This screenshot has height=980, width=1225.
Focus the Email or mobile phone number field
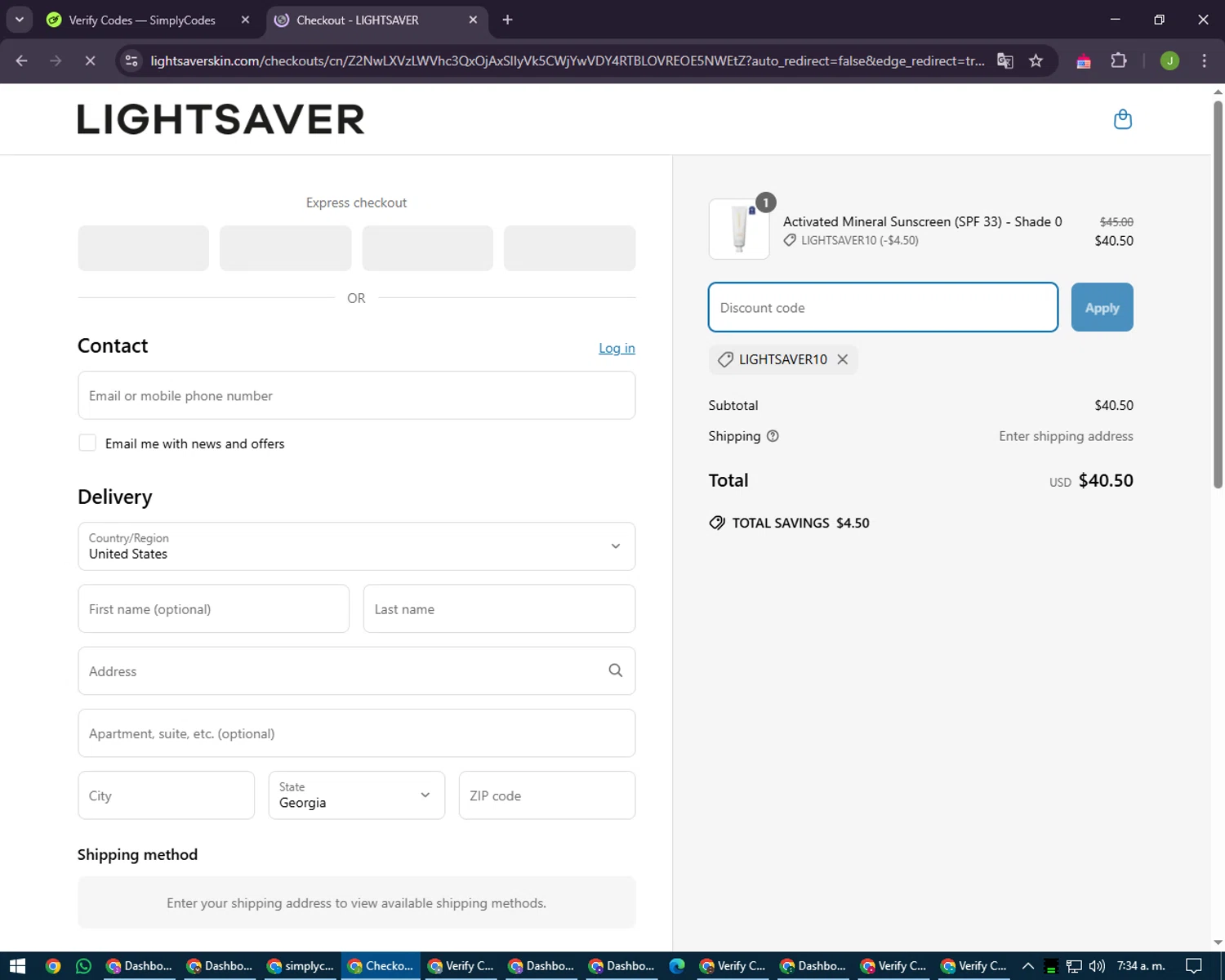click(x=357, y=395)
